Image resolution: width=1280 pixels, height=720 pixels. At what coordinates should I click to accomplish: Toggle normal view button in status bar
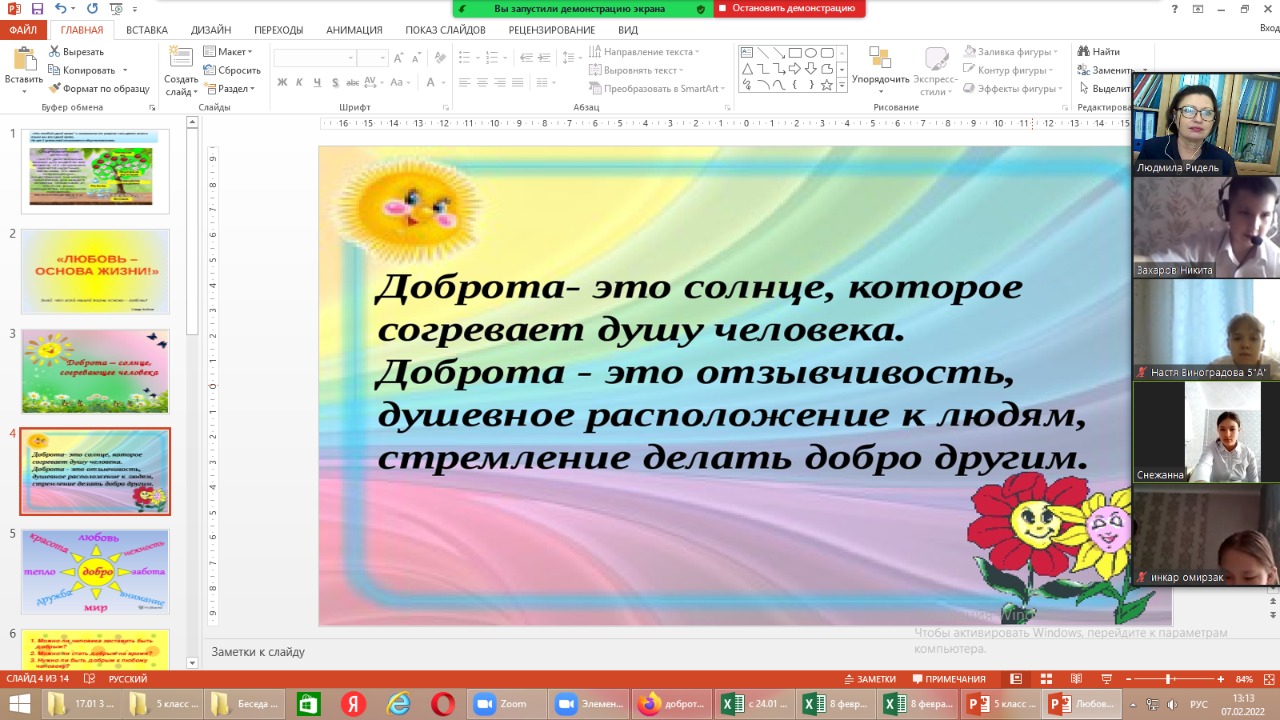click(x=1015, y=680)
